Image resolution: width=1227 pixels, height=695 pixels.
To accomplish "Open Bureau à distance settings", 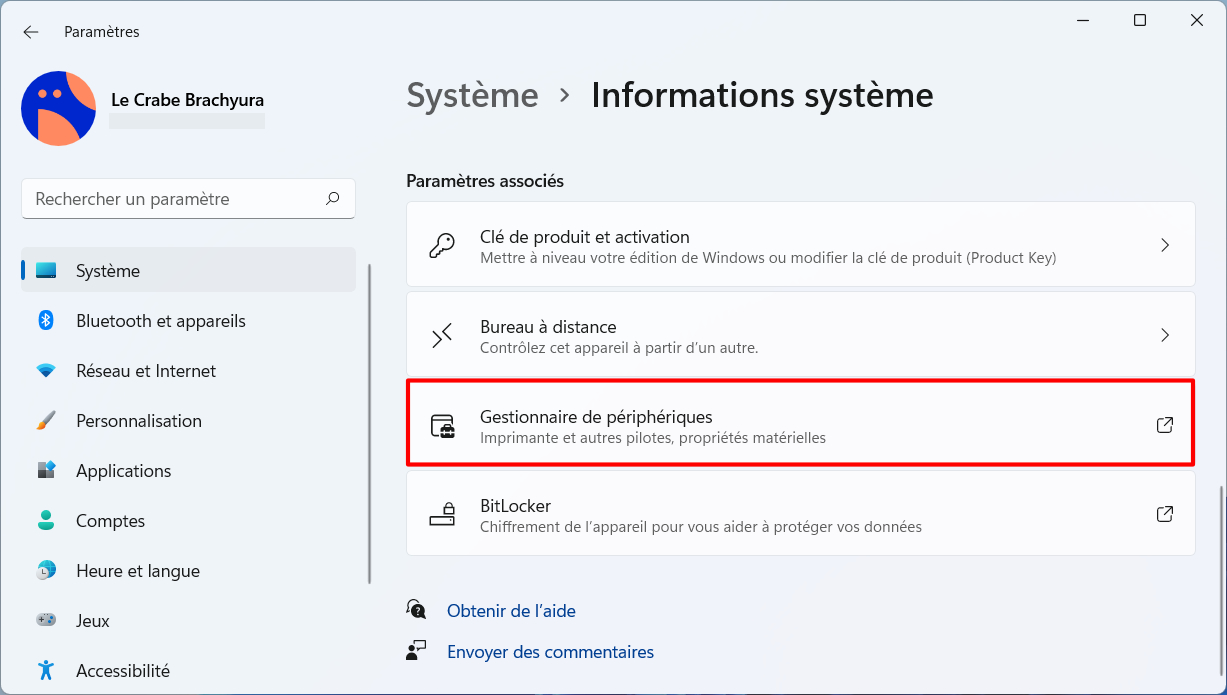I will [801, 335].
